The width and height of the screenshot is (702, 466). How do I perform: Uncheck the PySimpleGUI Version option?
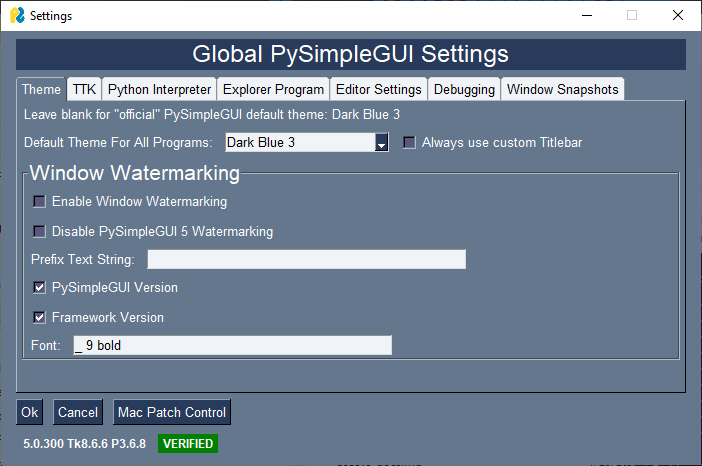pyautogui.click(x=40, y=288)
